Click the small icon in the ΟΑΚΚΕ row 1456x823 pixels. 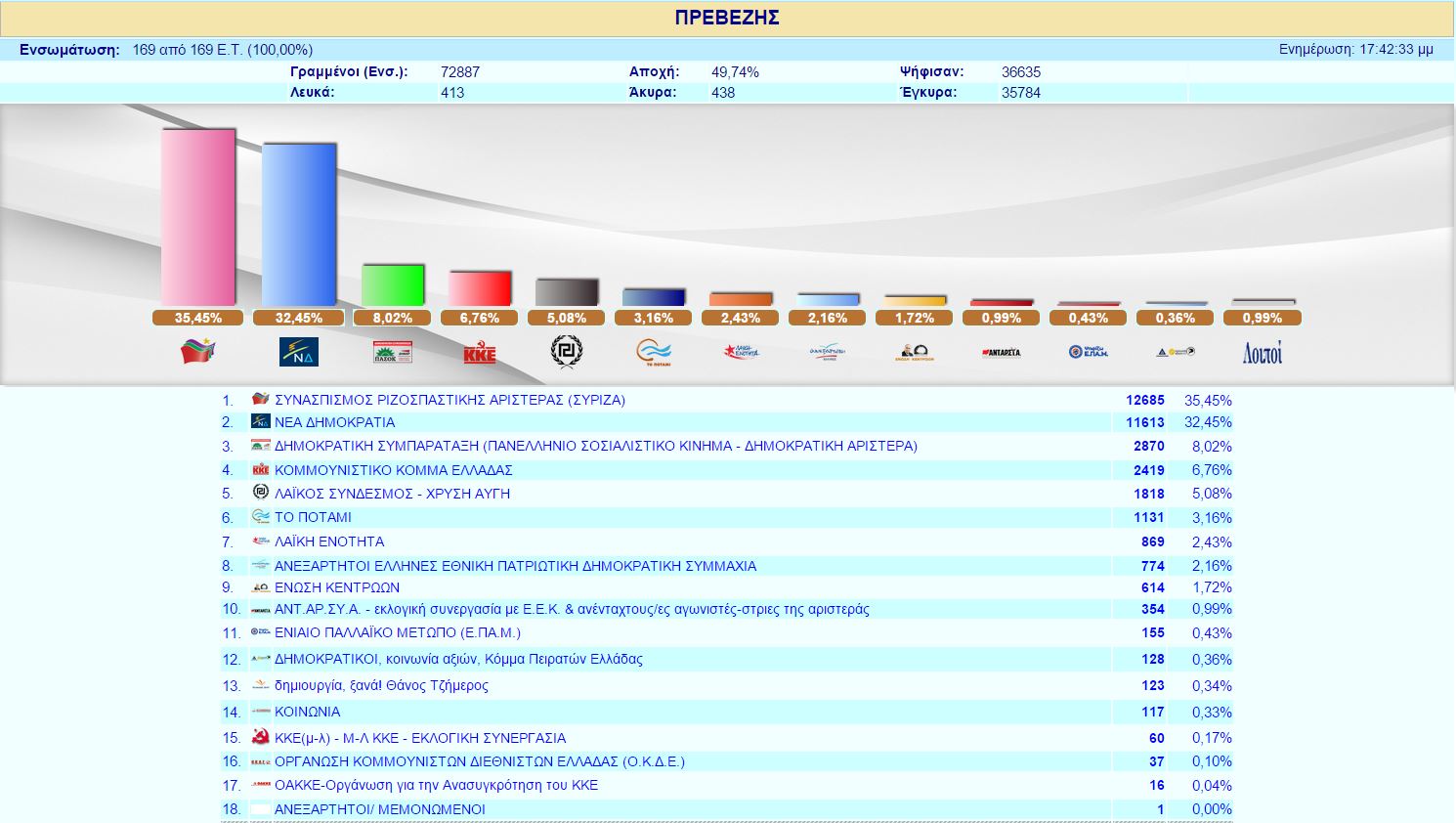point(260,785)
